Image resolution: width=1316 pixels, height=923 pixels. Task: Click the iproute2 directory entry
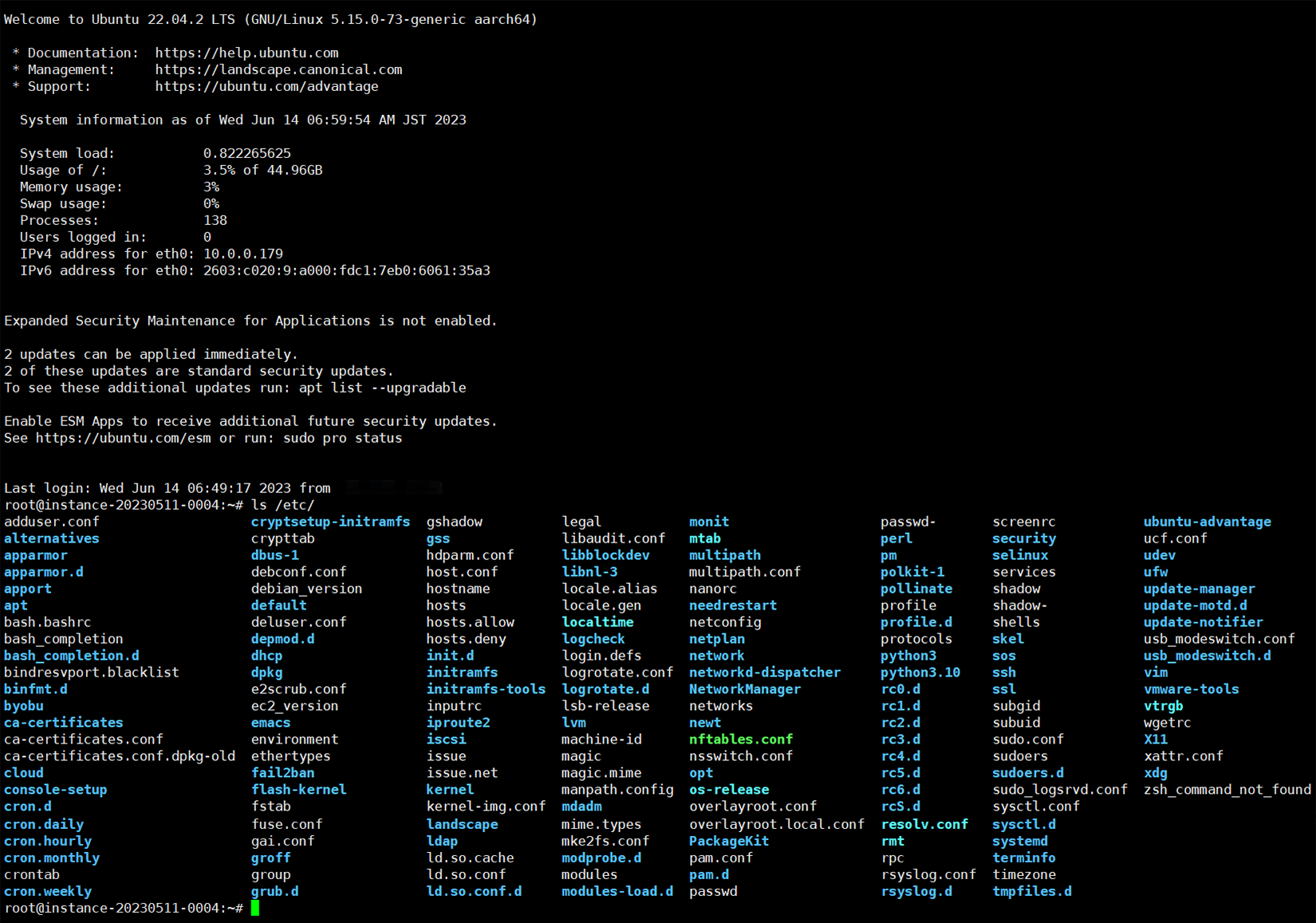[458, 723]
